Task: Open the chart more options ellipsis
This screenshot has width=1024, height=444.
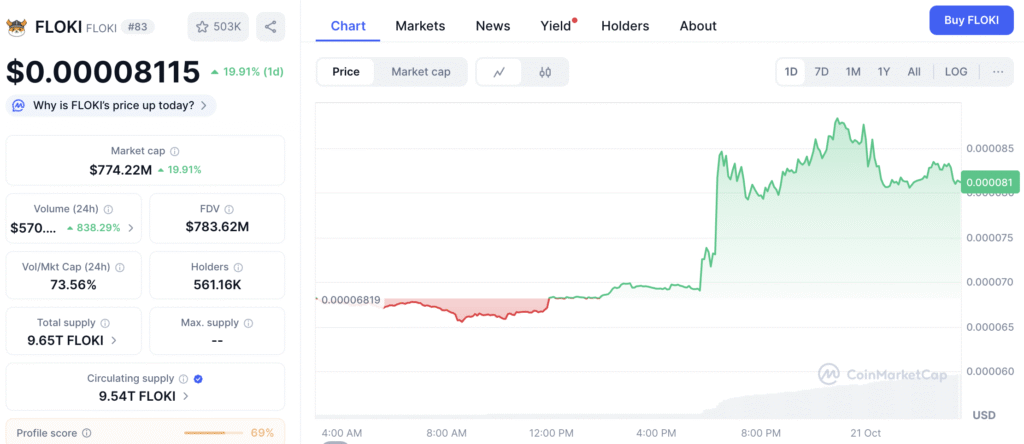Action: coord(997,72)
